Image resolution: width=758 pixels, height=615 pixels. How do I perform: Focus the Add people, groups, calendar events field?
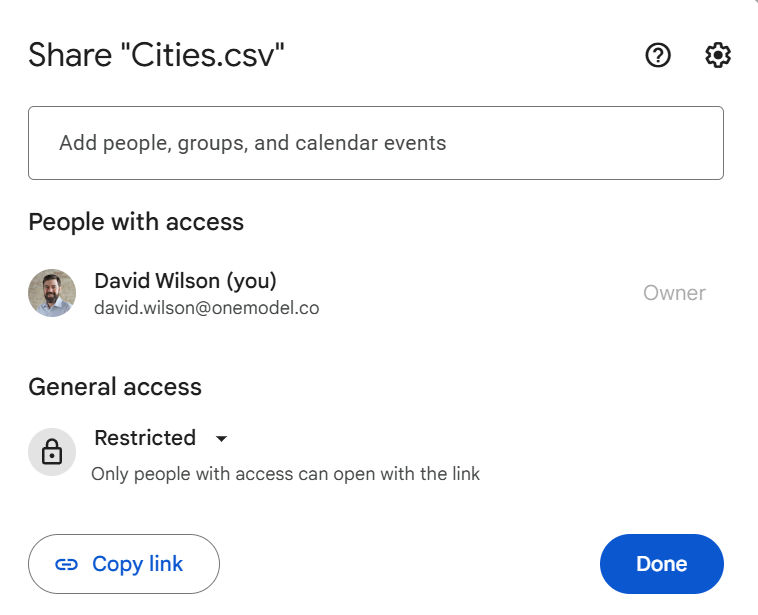pyautogui.click(x=375, y=143)
